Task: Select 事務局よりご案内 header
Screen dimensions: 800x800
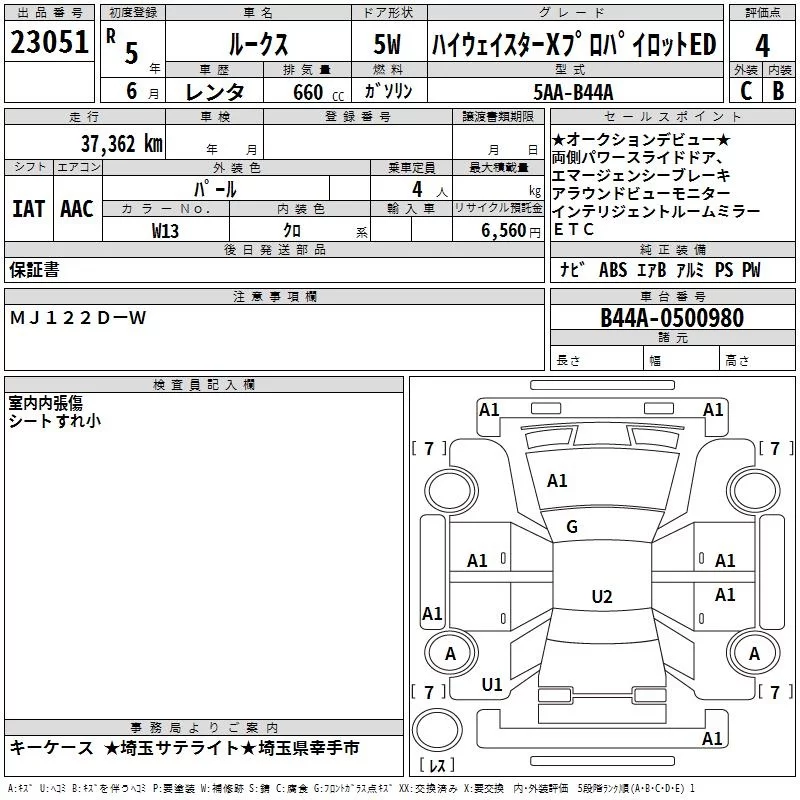Action: [204, 728]
